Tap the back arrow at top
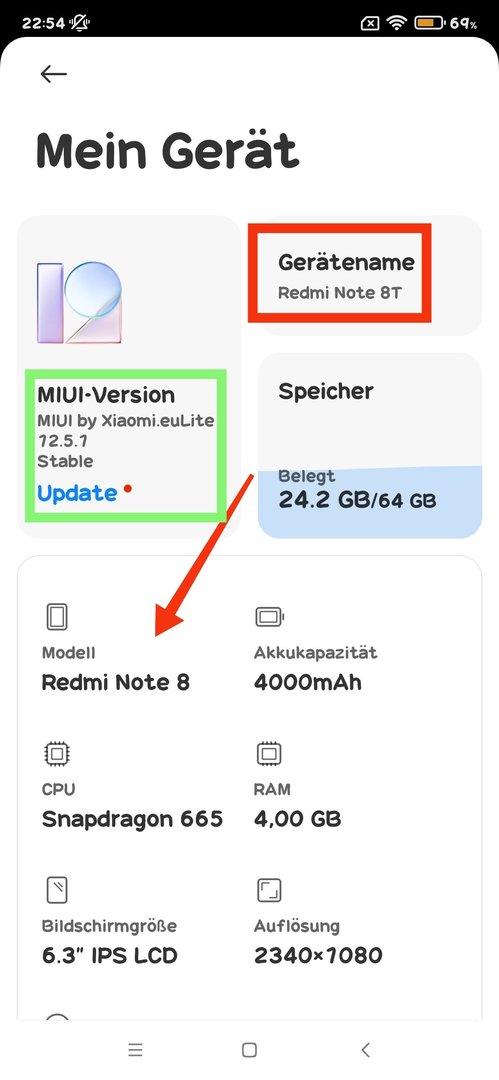The width and height of the screenshot is (499, 1080). click(x=53, y=74)
